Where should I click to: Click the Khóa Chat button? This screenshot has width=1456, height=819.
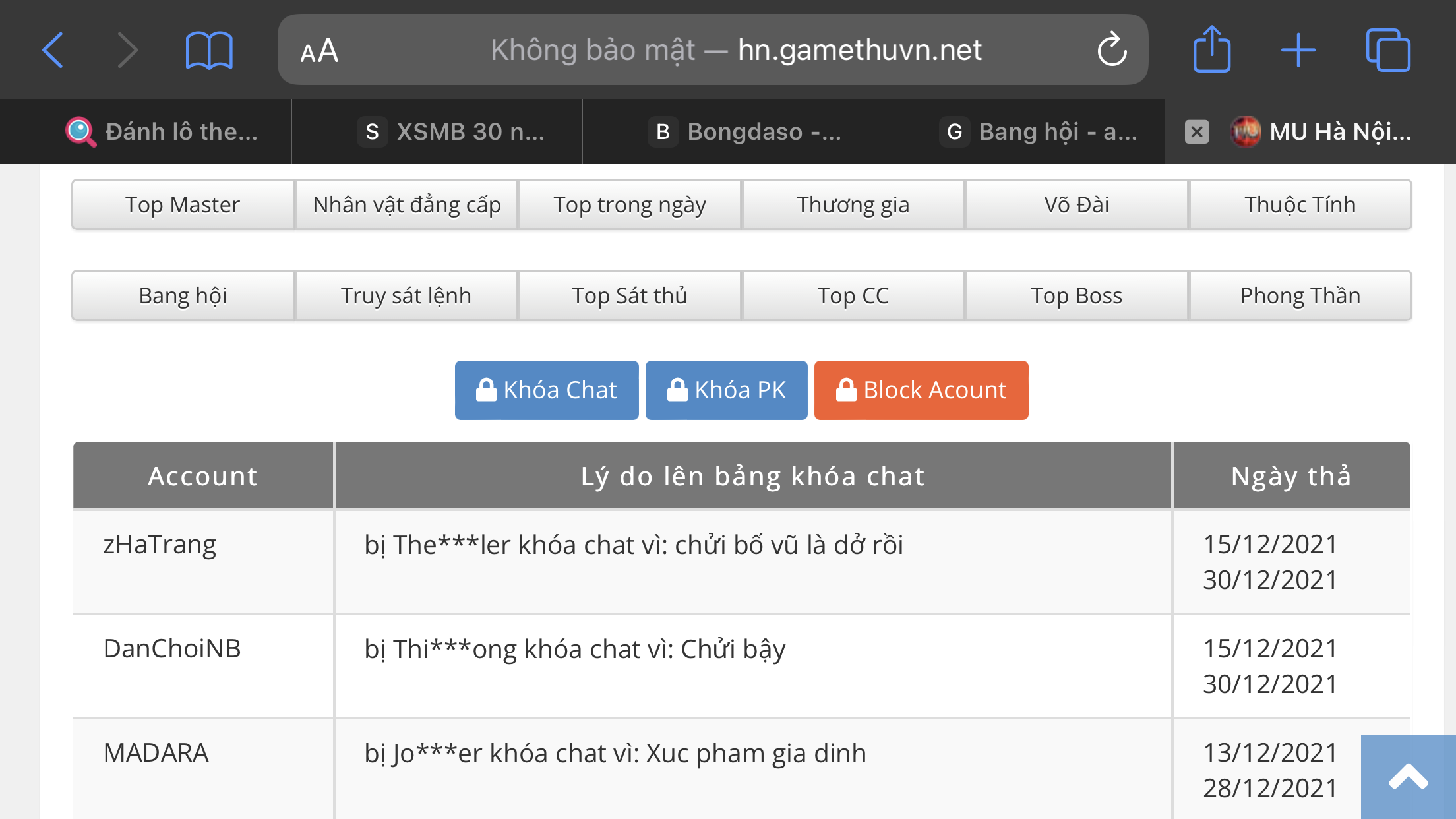[x=547, y=390]
